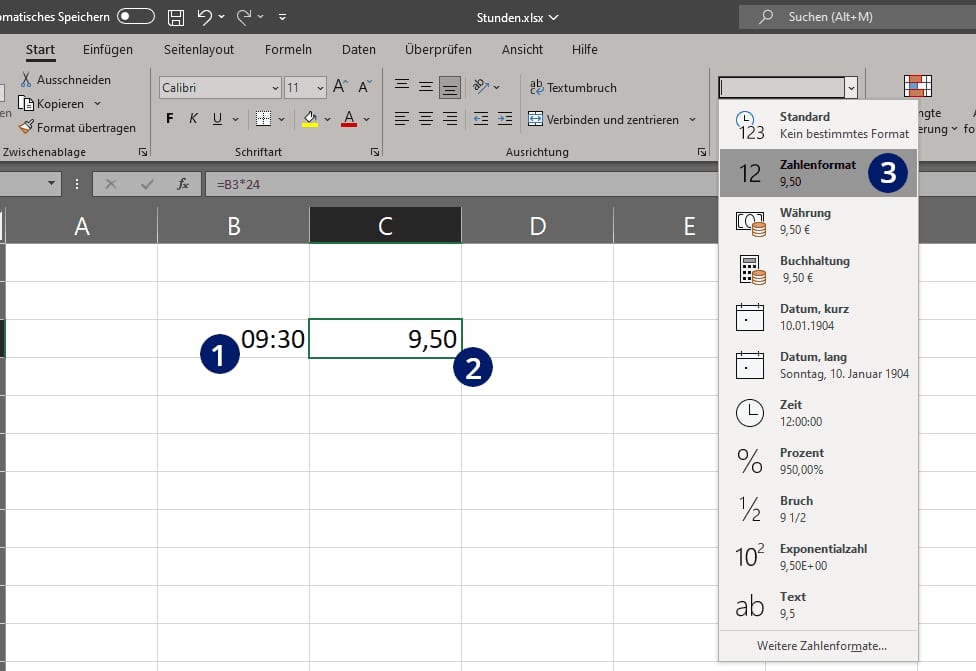Click the increase font size icon
The image size is (976, 671).
(340, 87)
